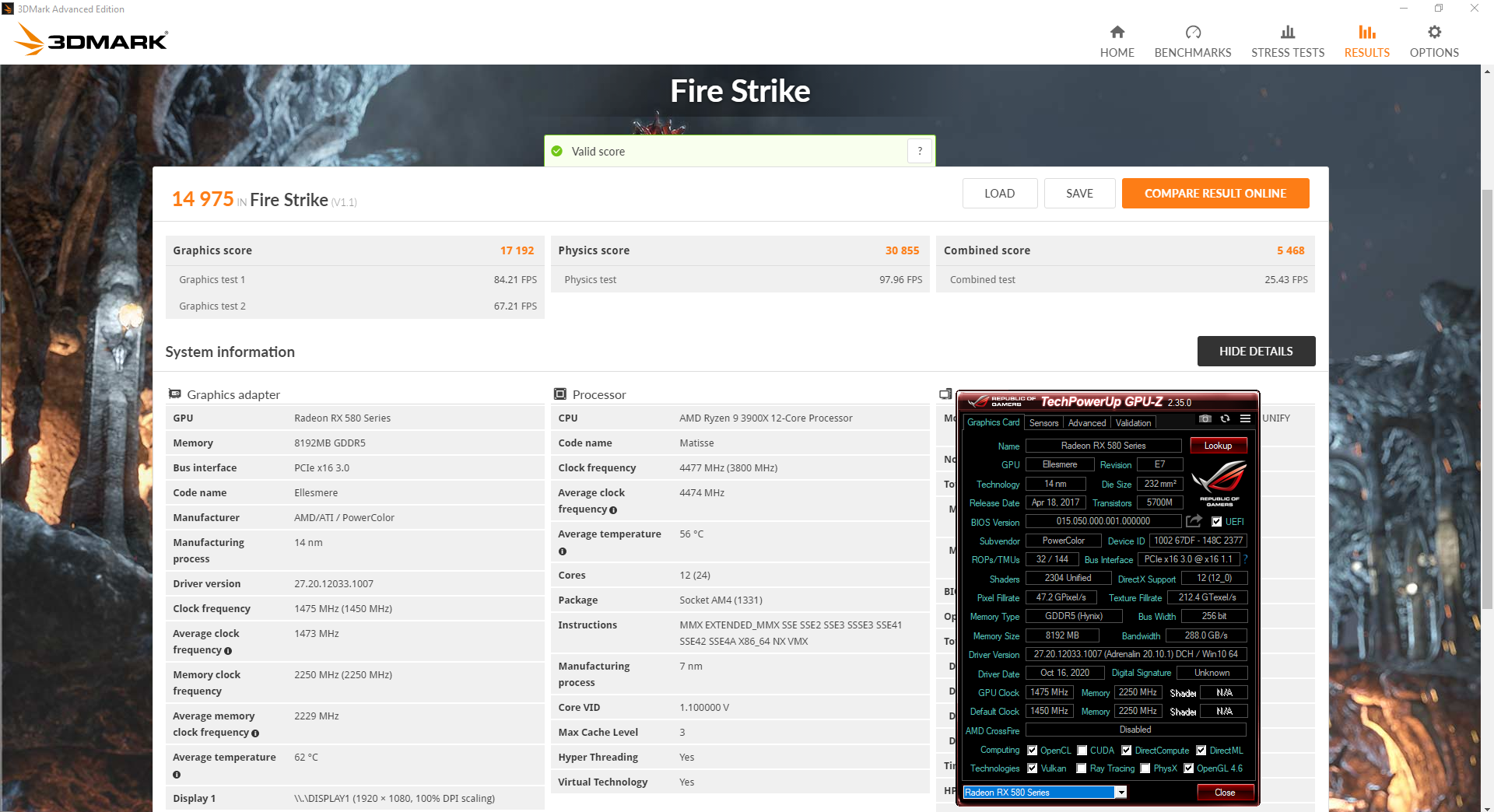This screenshot has height=812, width=1494.
Task: Toggle the Ray Tracing checkbox
Action: [x=1082, y=768]
